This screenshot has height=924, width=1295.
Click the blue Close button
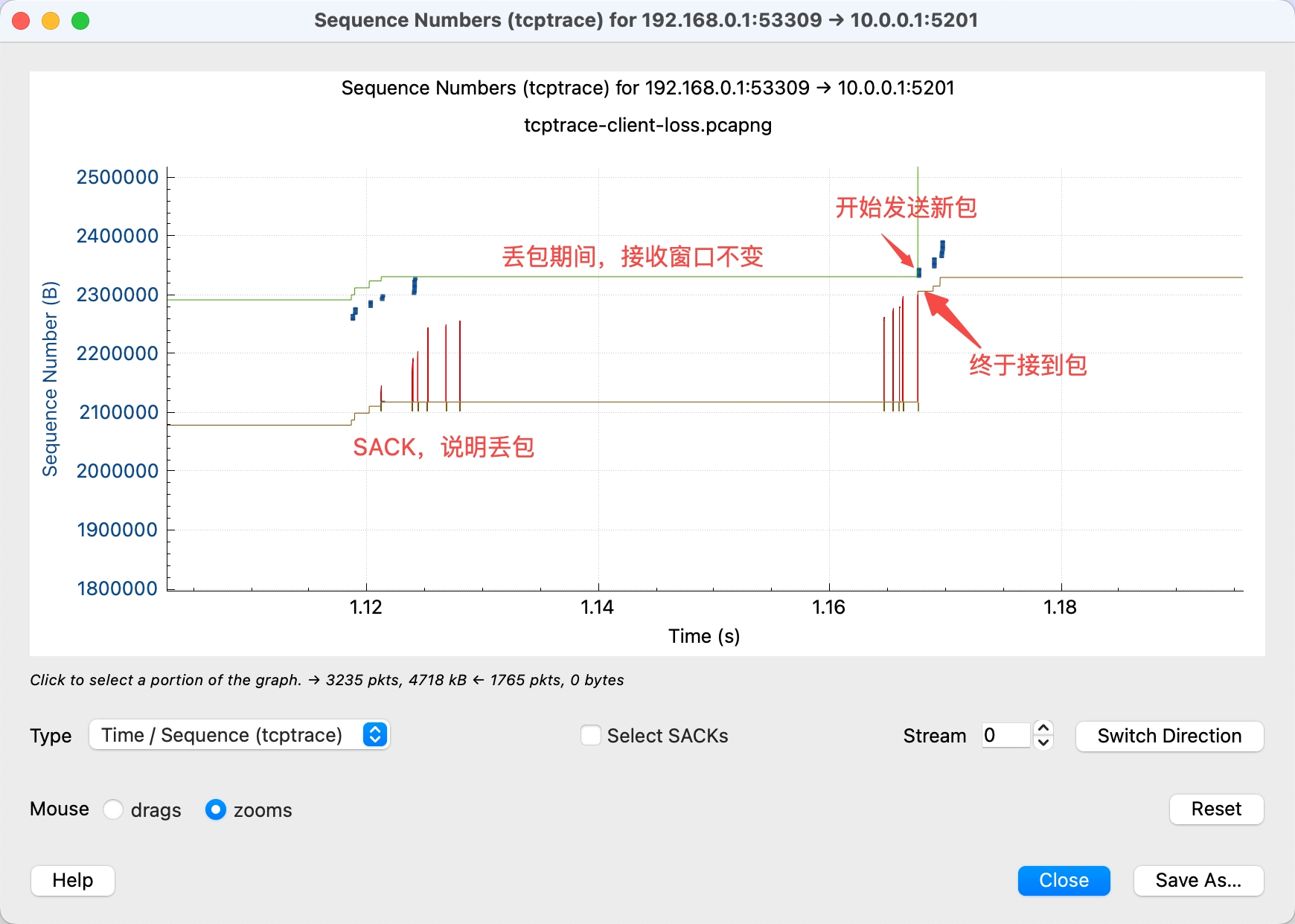(x=1064, y=880)
